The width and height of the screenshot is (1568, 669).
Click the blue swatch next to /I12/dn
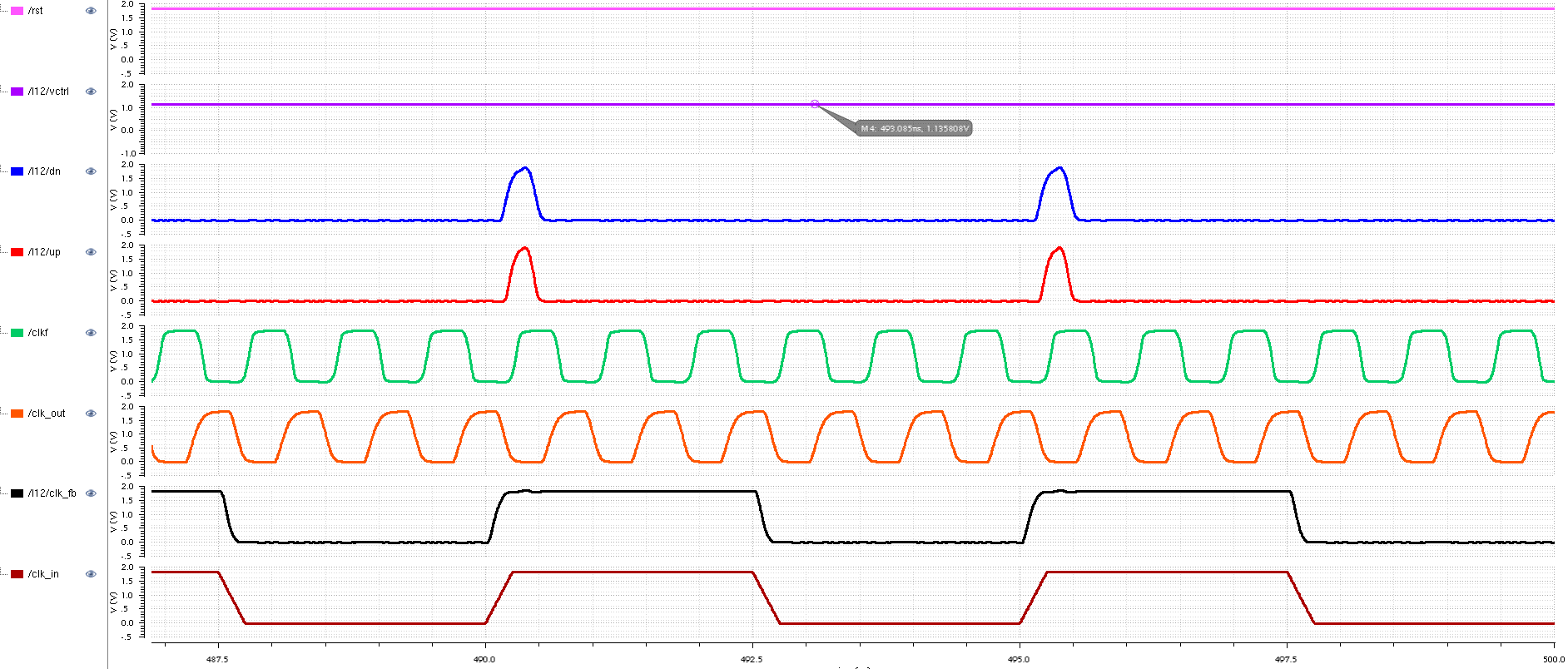(x=17, y=171)
